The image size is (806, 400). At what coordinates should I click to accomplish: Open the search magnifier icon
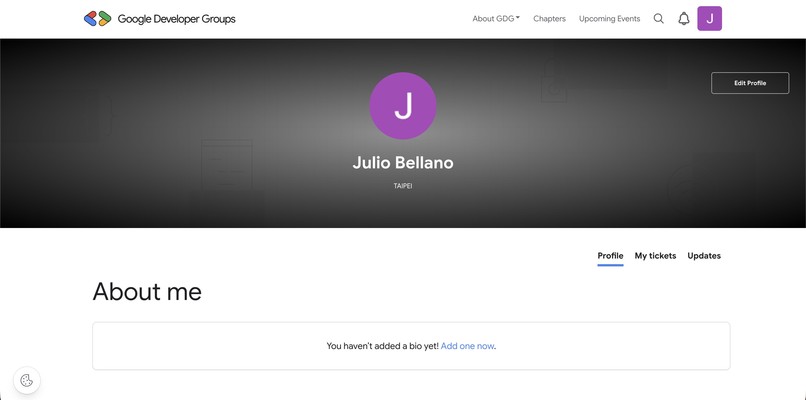[x=658, y=19]
